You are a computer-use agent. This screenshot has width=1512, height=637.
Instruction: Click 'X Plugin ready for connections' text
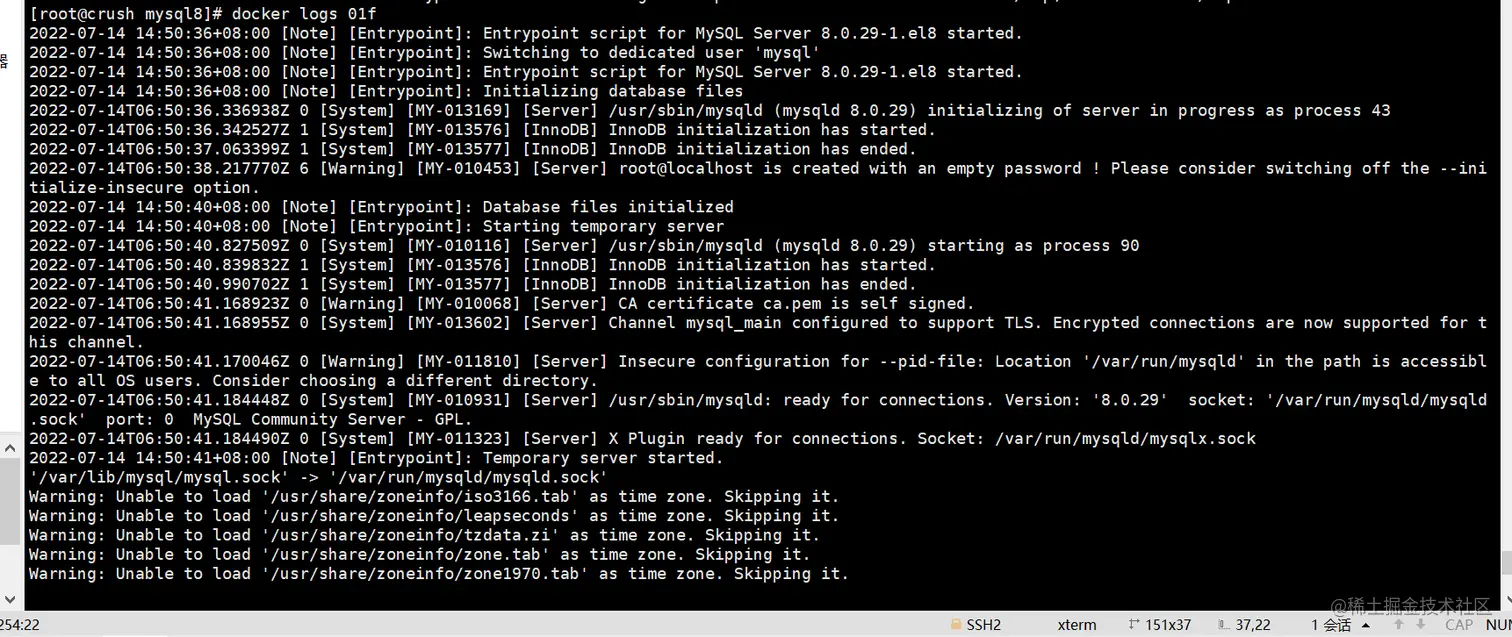coord(753,438)
